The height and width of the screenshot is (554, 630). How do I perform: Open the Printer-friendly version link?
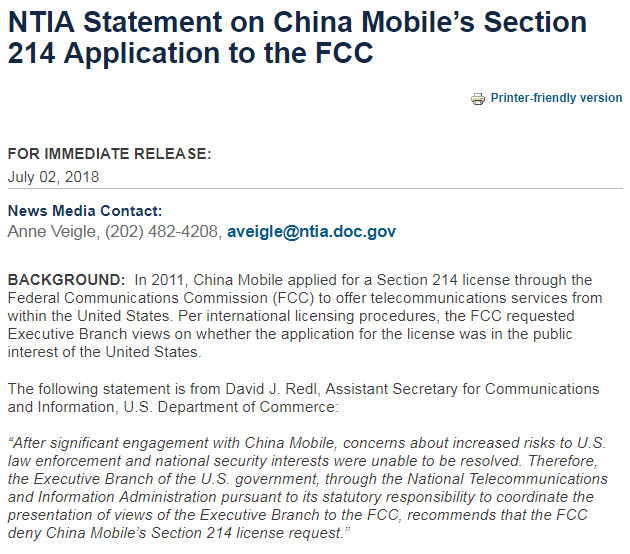click(x=556, y=98)
